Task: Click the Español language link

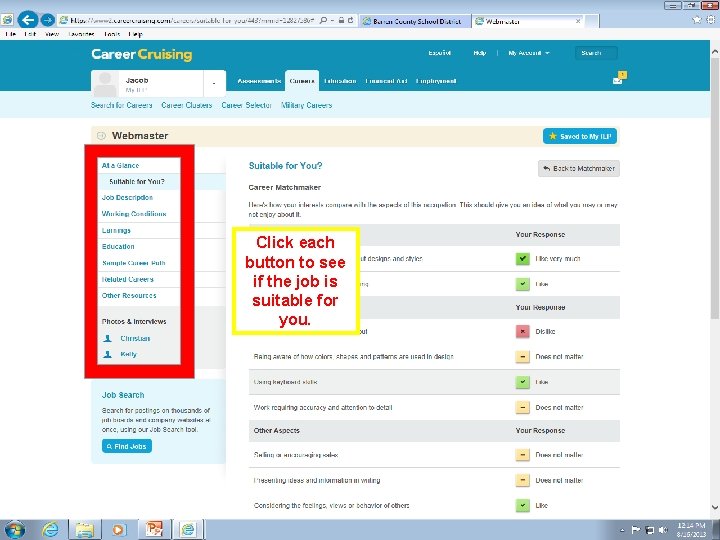Action: tap(439, 53)
